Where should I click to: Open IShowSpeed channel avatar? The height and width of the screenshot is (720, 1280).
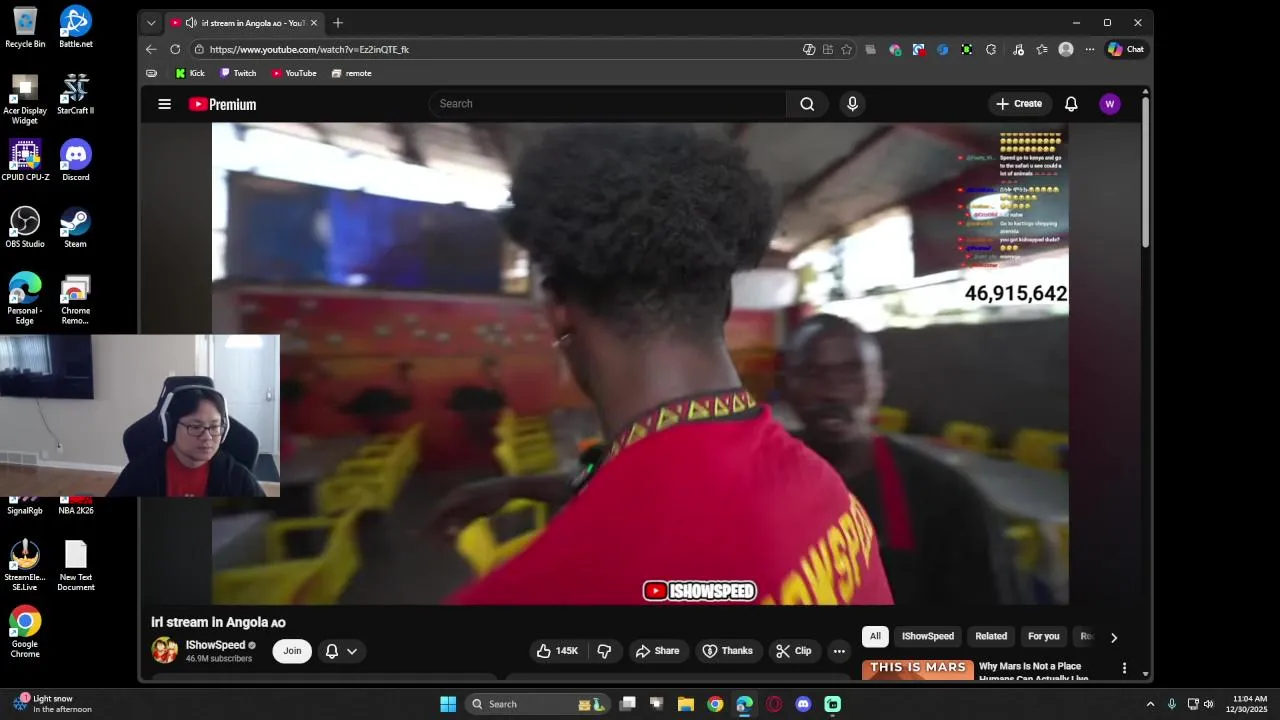coord(164,650)
